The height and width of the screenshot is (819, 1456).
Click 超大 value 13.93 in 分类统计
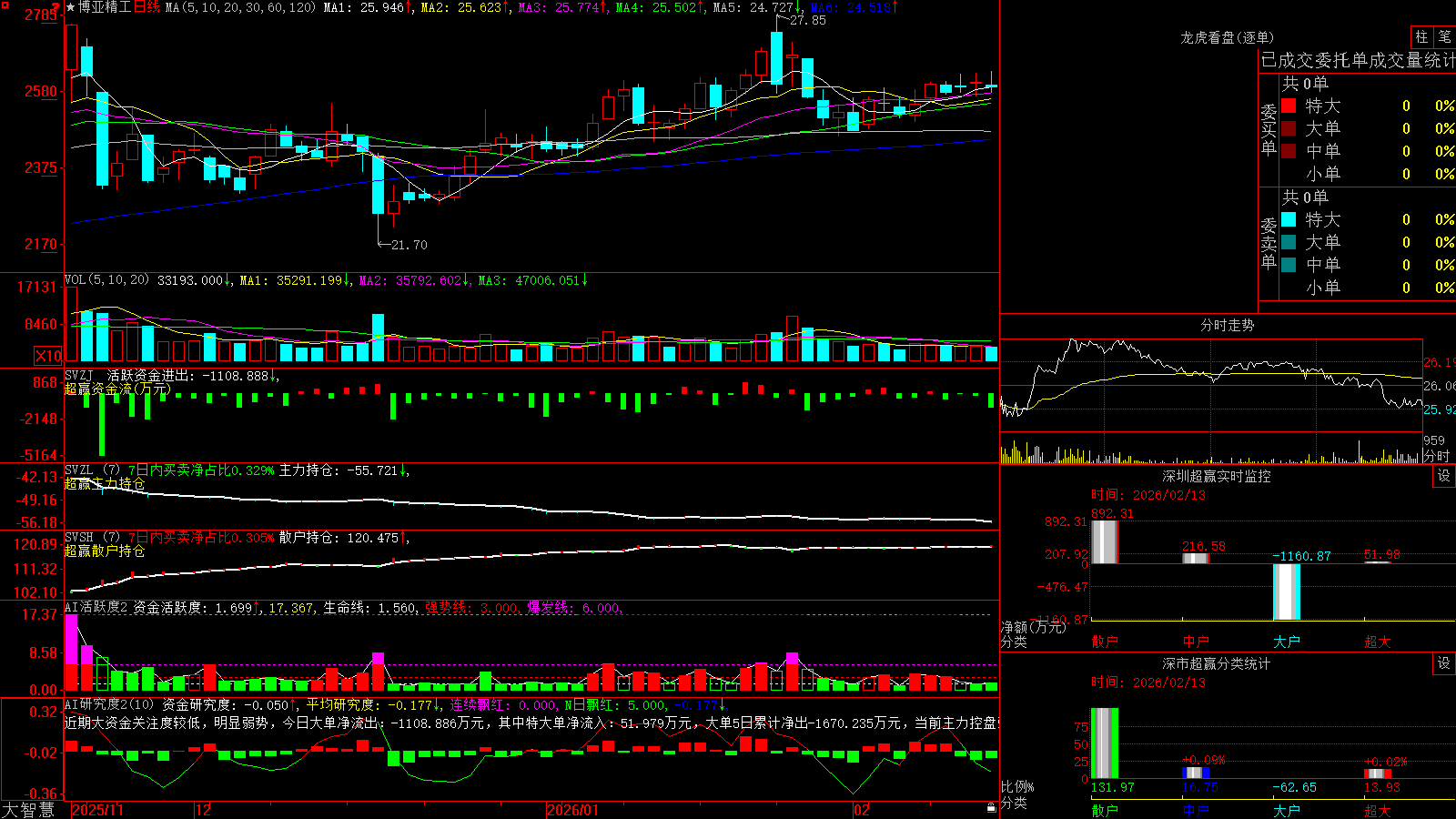pos(1382,787)
